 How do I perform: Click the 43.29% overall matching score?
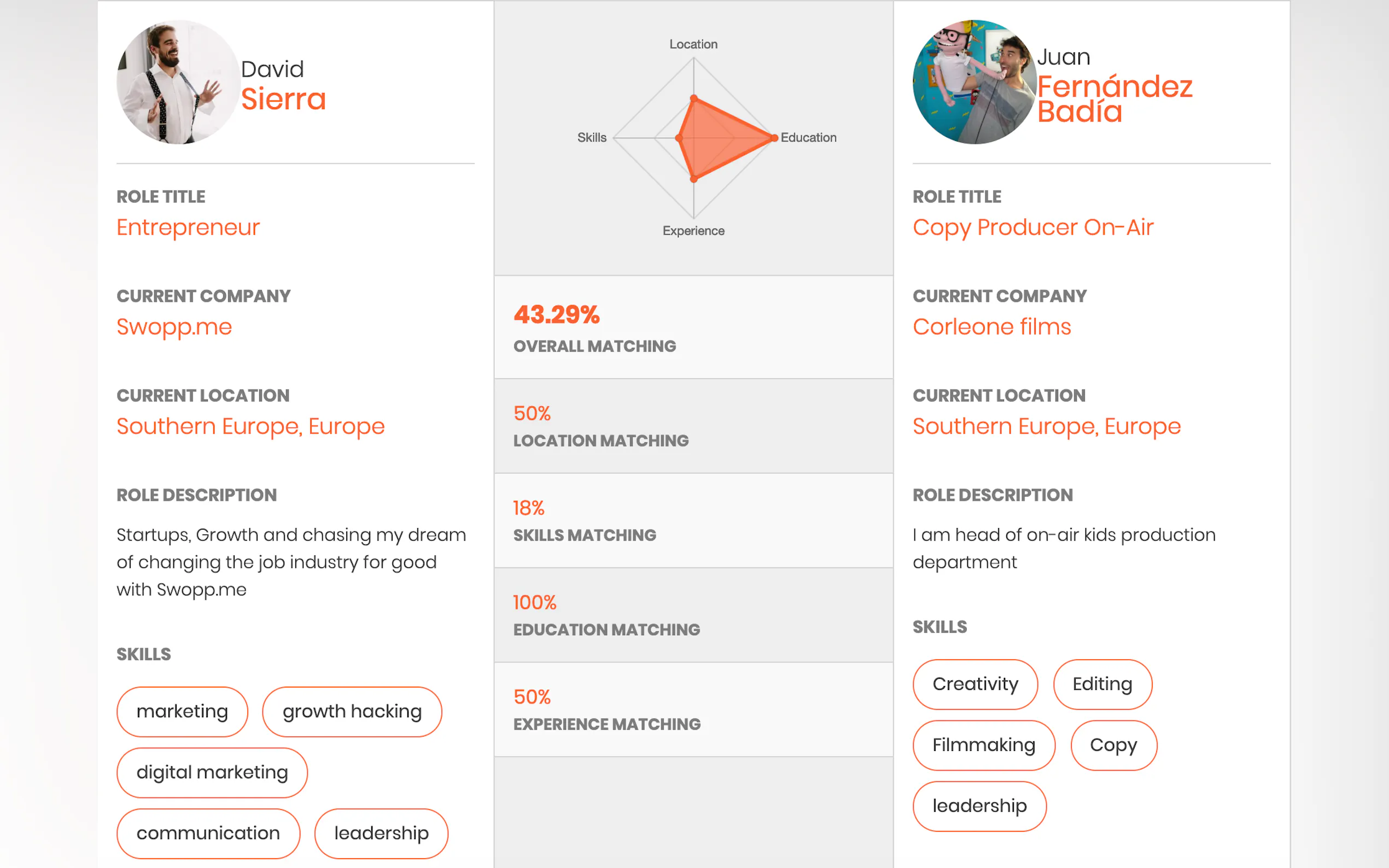pyautogui.click(x=556, y=315)
